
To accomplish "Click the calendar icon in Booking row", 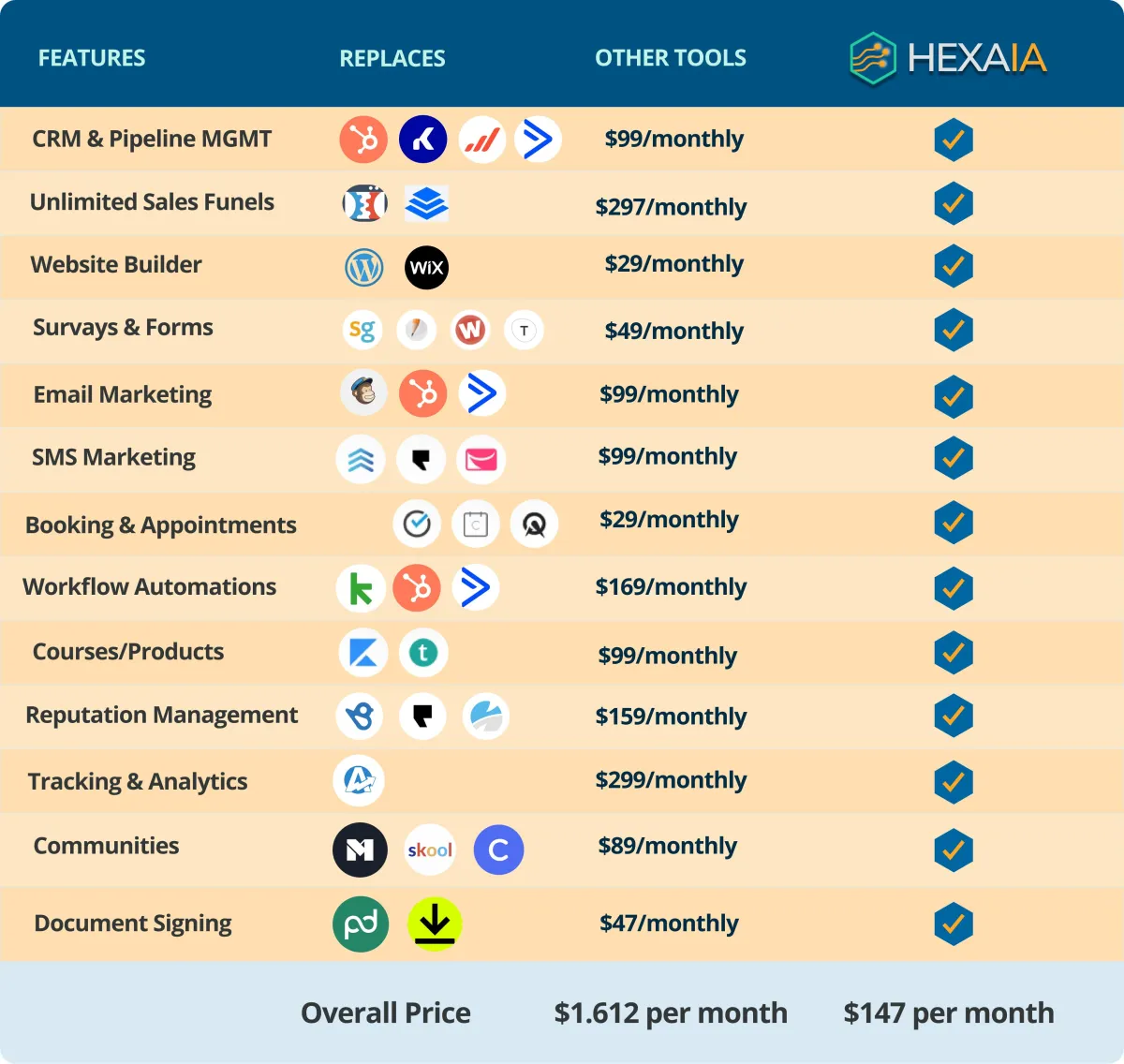I will (x=476, y=525).
